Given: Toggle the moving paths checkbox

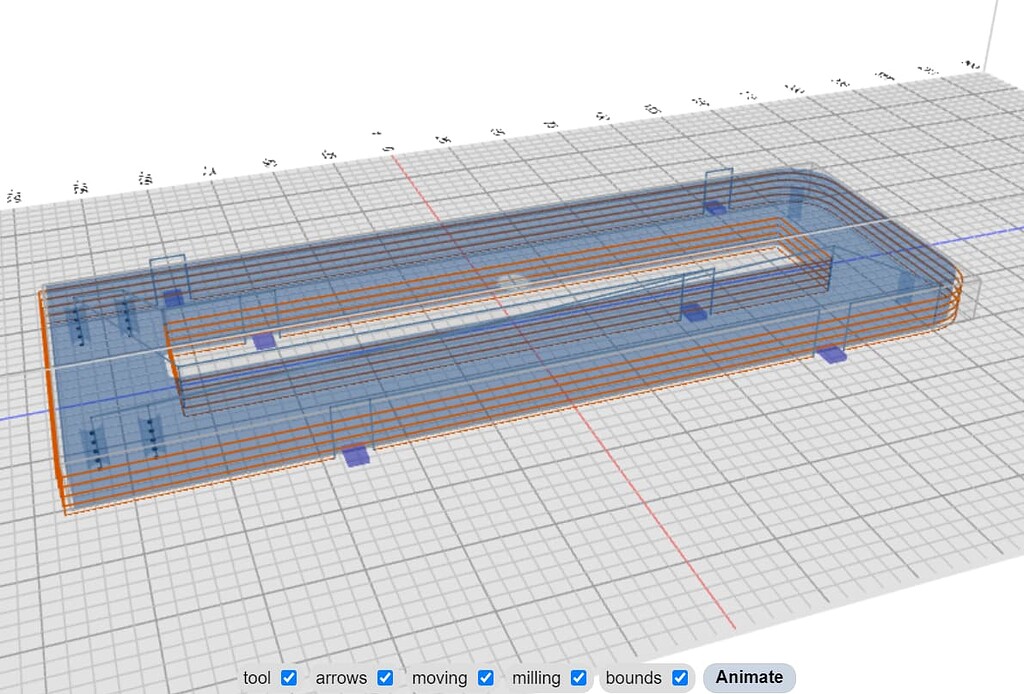Looking at the screenshot, I should coord(485,677).
